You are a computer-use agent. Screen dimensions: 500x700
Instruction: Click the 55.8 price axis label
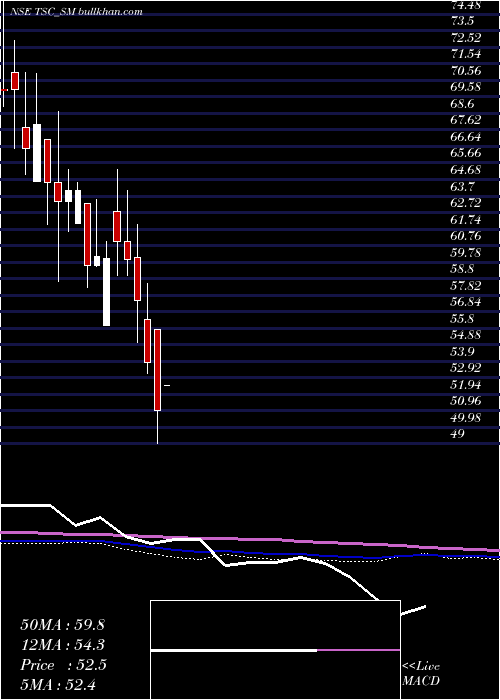(463, 318)
